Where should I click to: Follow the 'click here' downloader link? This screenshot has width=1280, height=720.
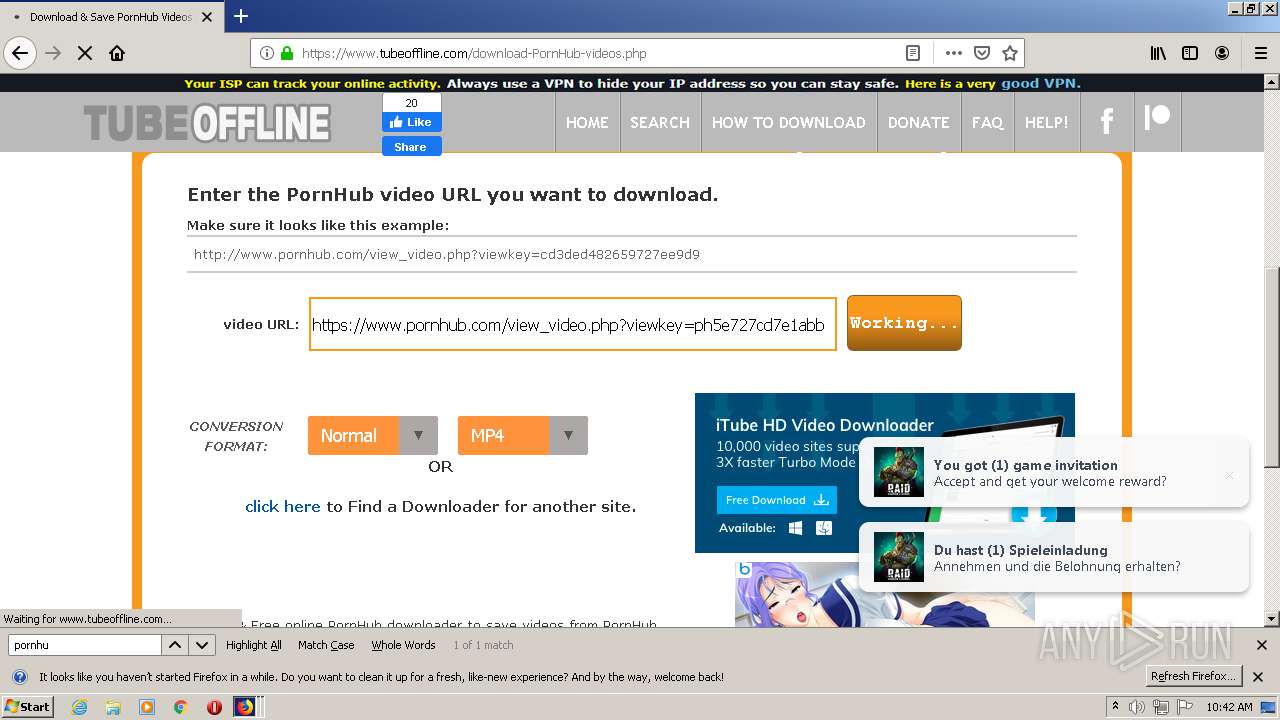coord(283,507)
